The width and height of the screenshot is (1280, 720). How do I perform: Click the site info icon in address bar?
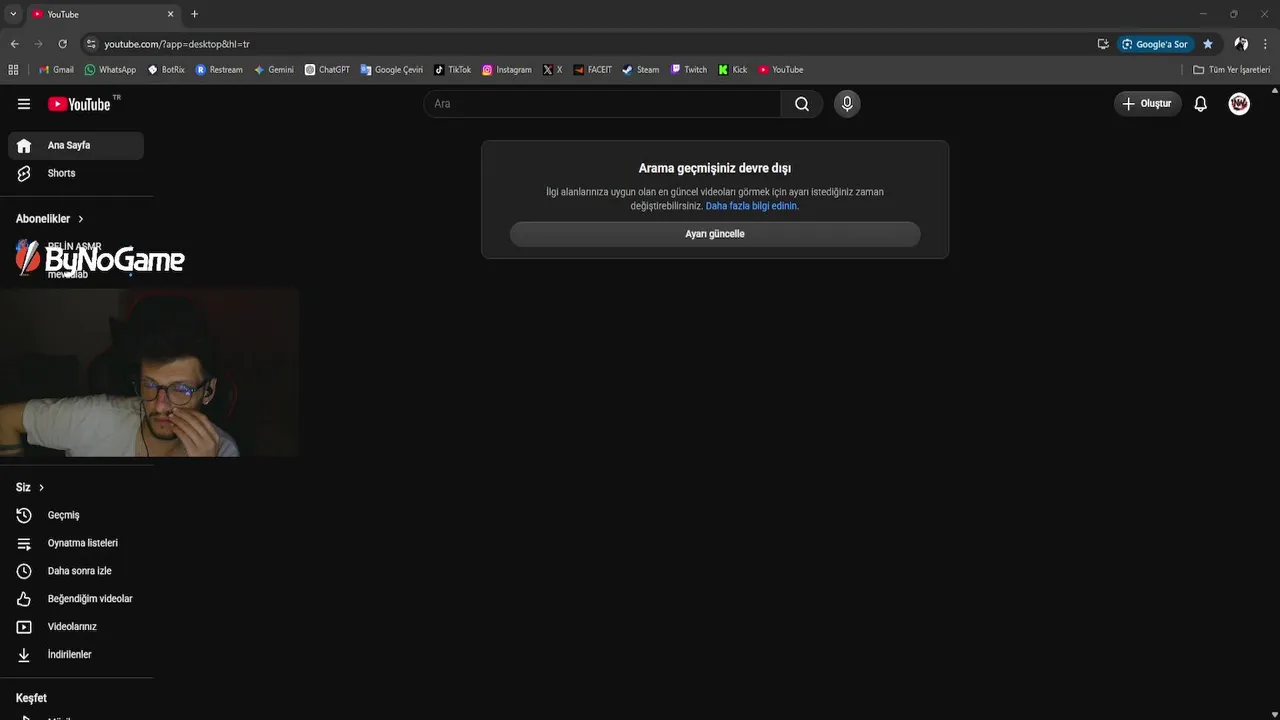click(91, 44)
